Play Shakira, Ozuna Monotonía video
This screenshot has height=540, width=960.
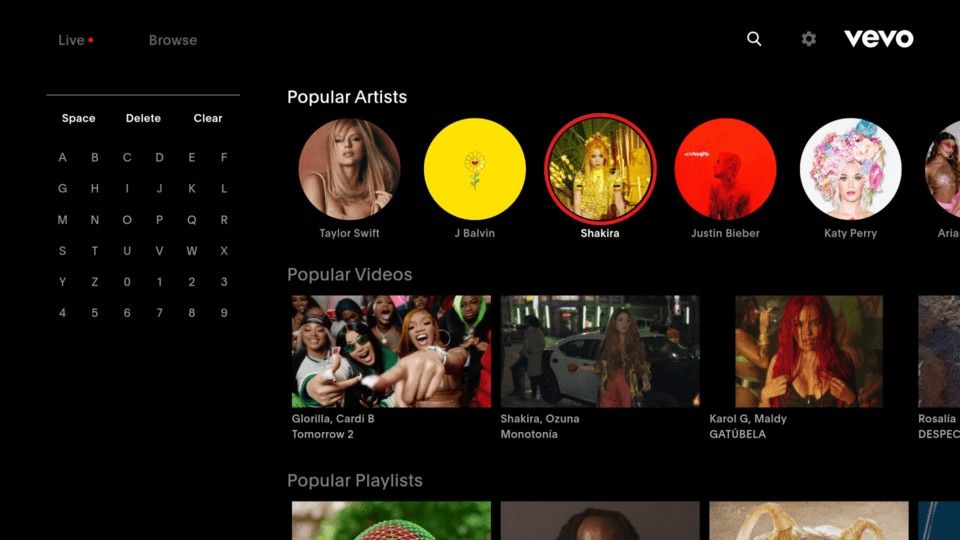pos(600,351)
